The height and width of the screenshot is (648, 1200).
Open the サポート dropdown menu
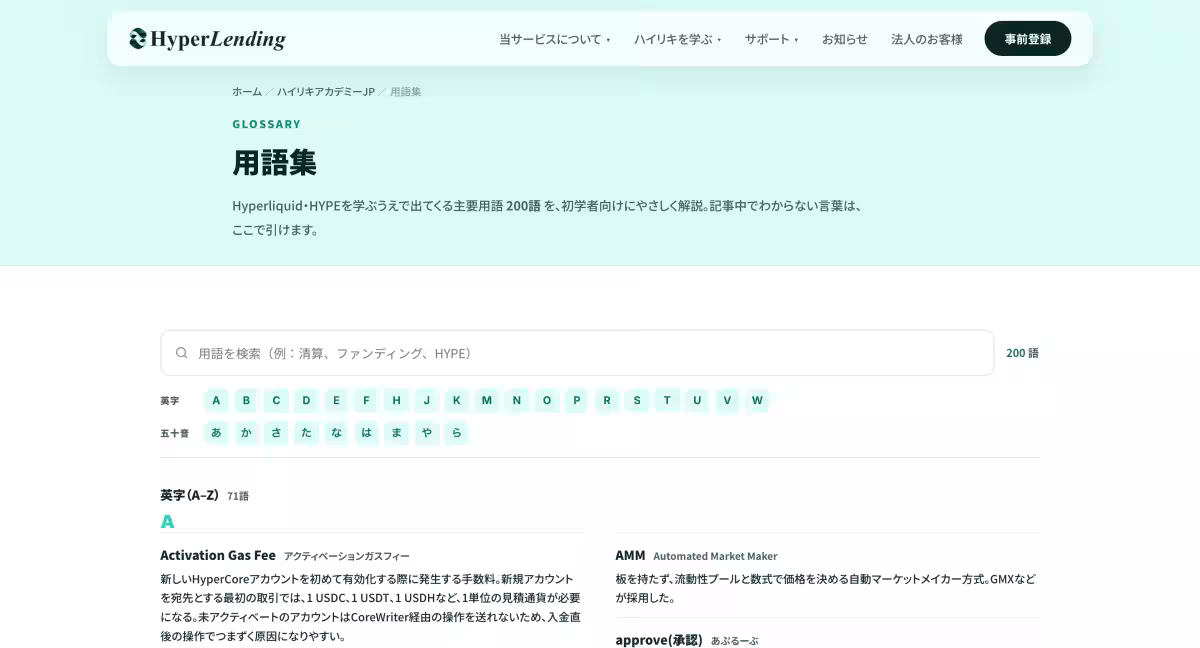coord(771,39)
